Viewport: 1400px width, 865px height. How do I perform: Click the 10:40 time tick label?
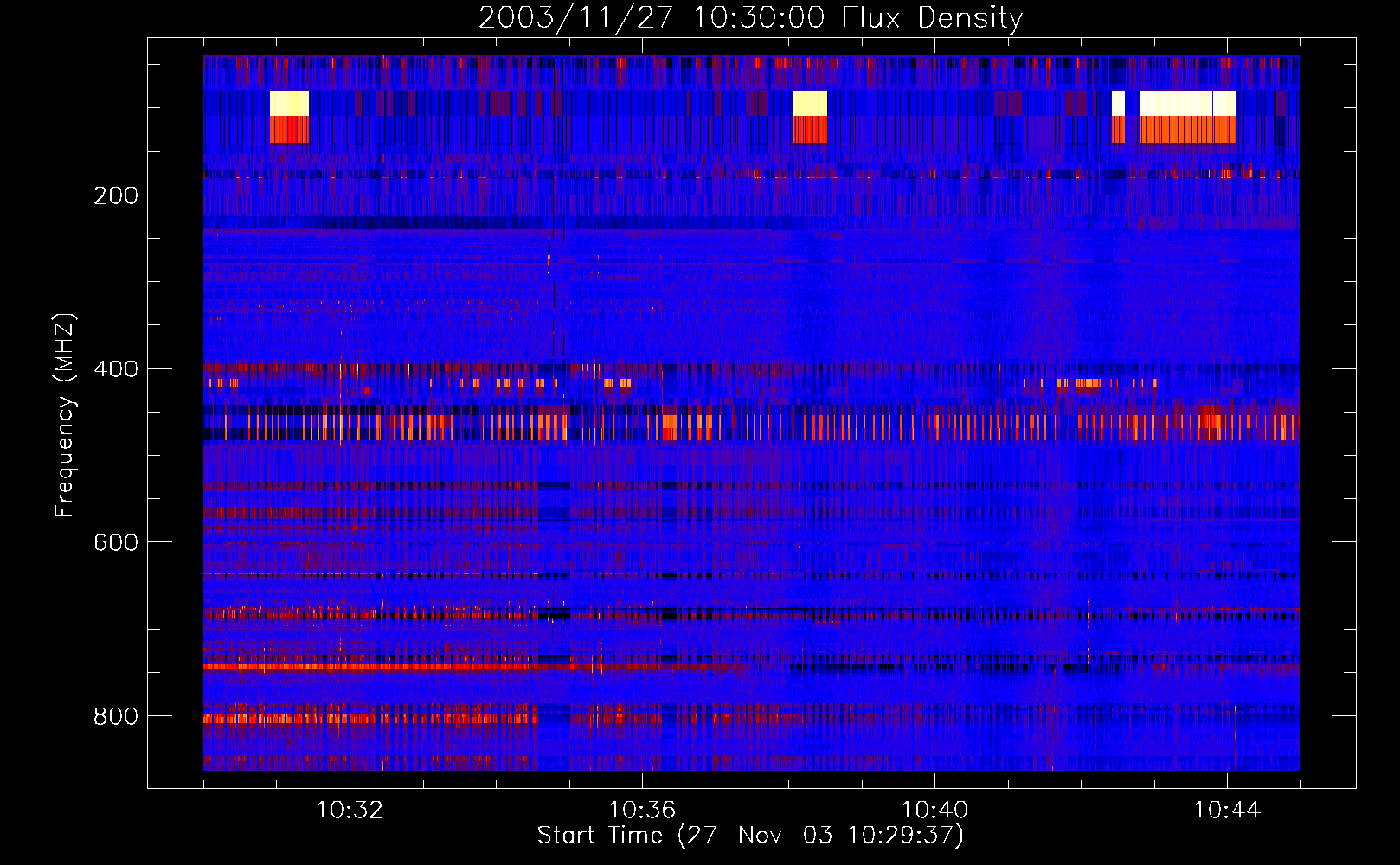click(x=934, y=811)
